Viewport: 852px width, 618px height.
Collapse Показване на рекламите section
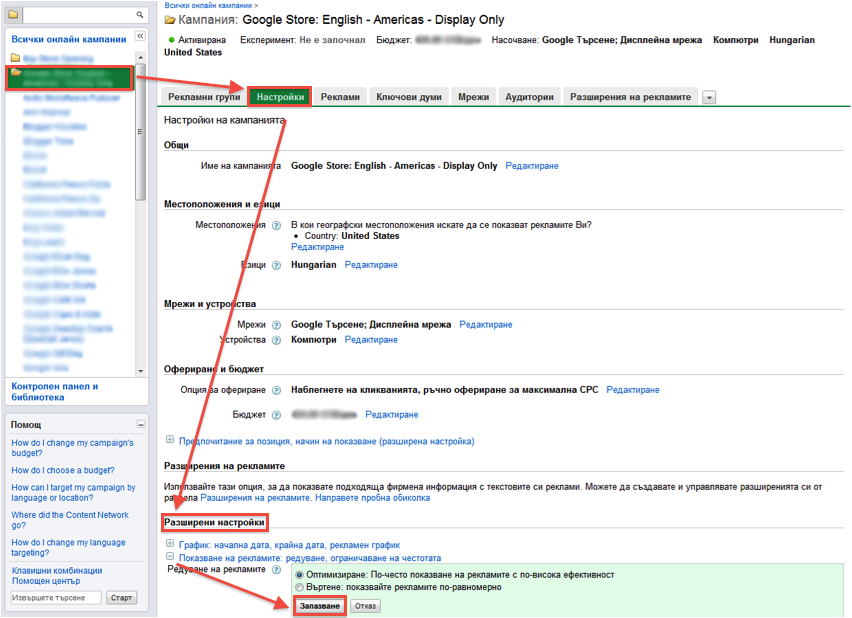point(170,556)
